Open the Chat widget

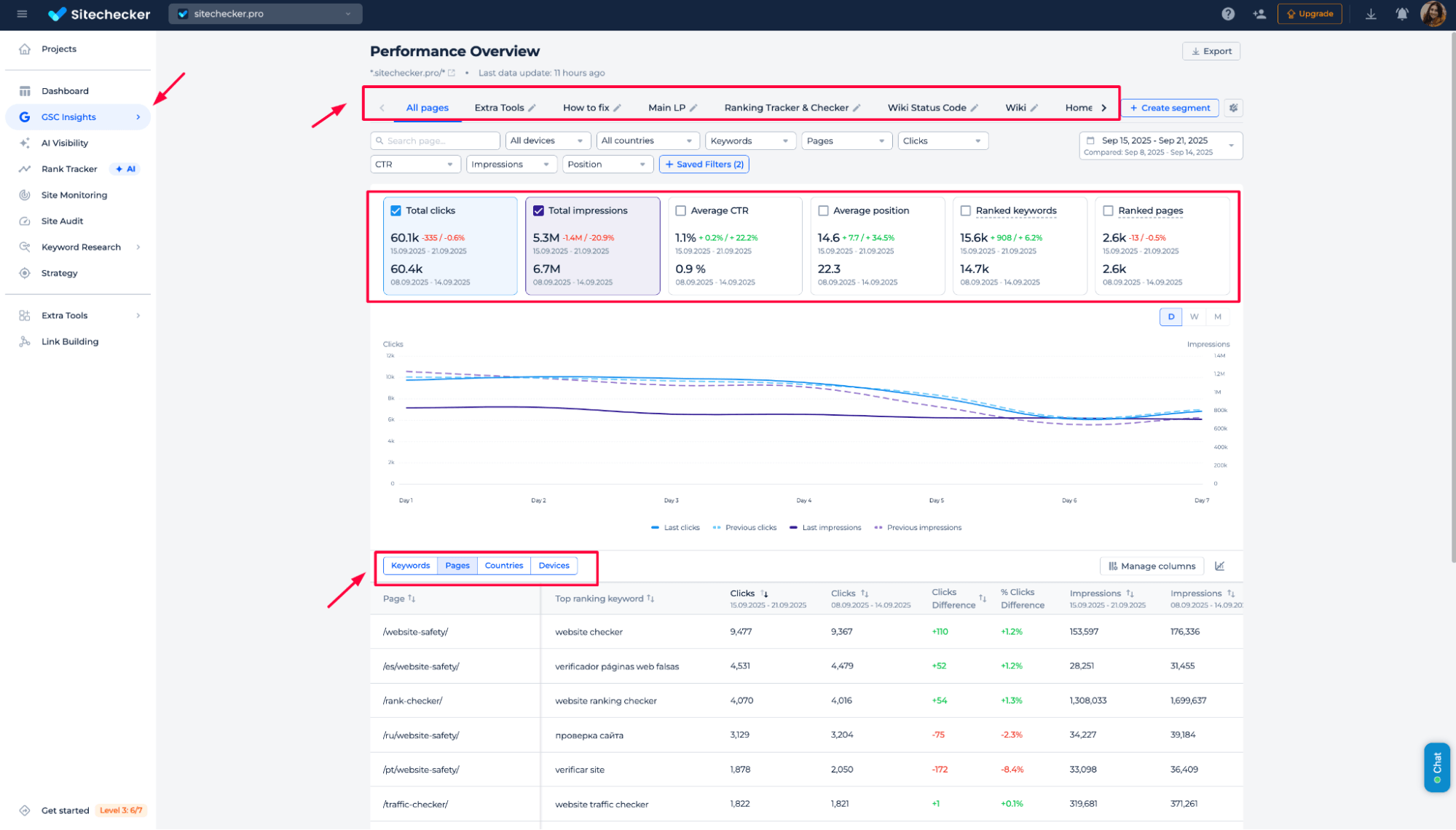(x=1436, y=767)
